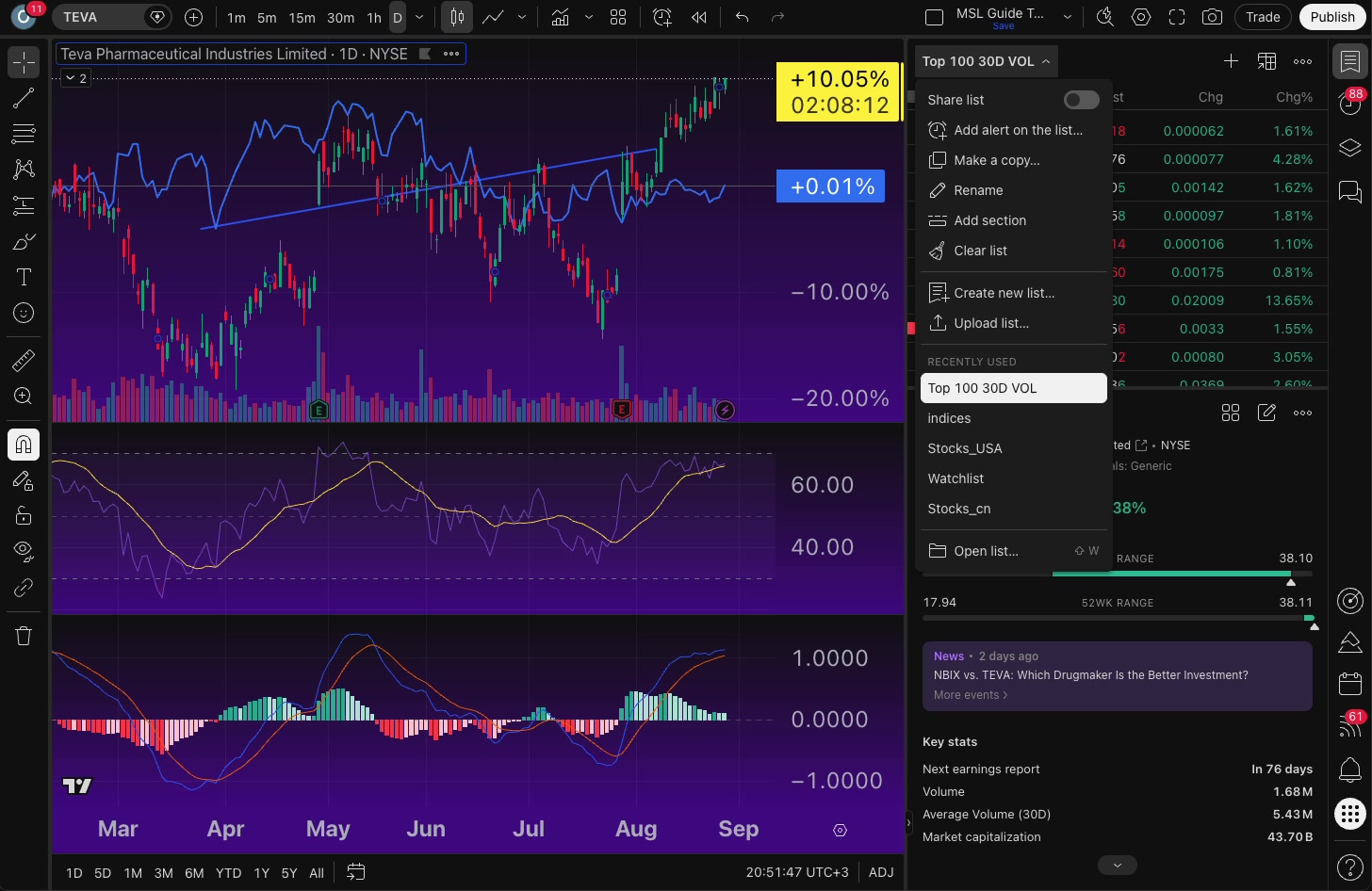Open the emoji icons tool

tap(24, 313)
